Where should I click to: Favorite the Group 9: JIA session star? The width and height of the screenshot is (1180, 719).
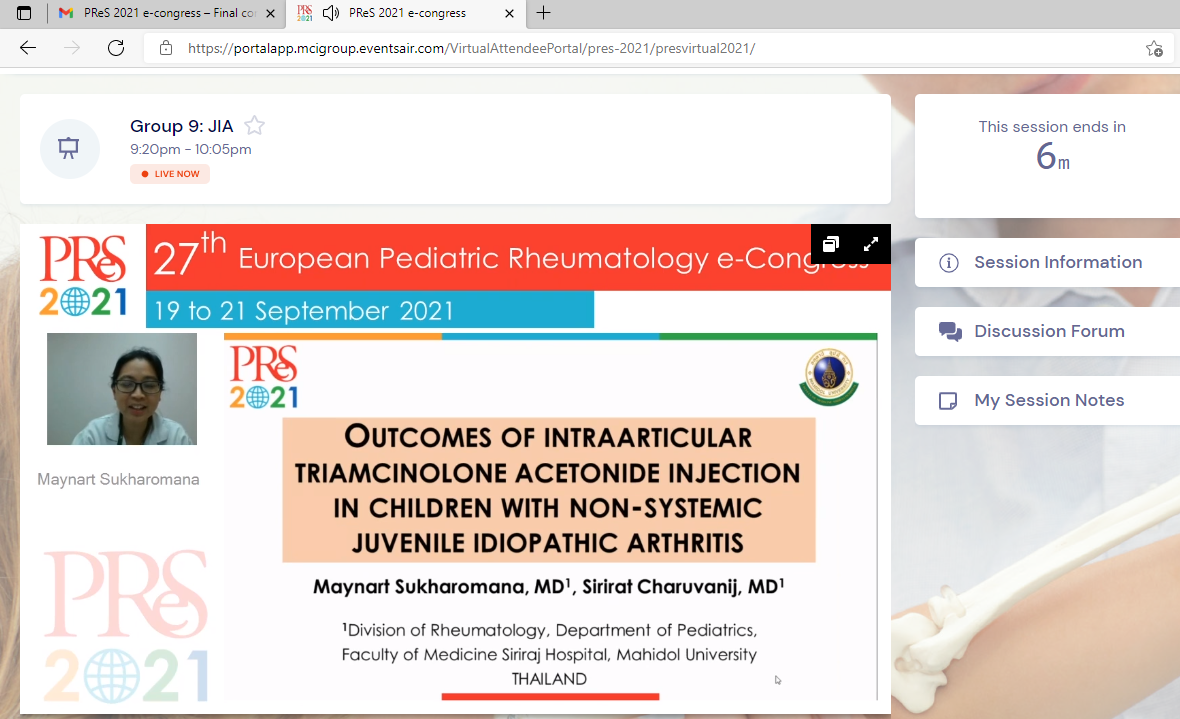[x=255, y=126]
